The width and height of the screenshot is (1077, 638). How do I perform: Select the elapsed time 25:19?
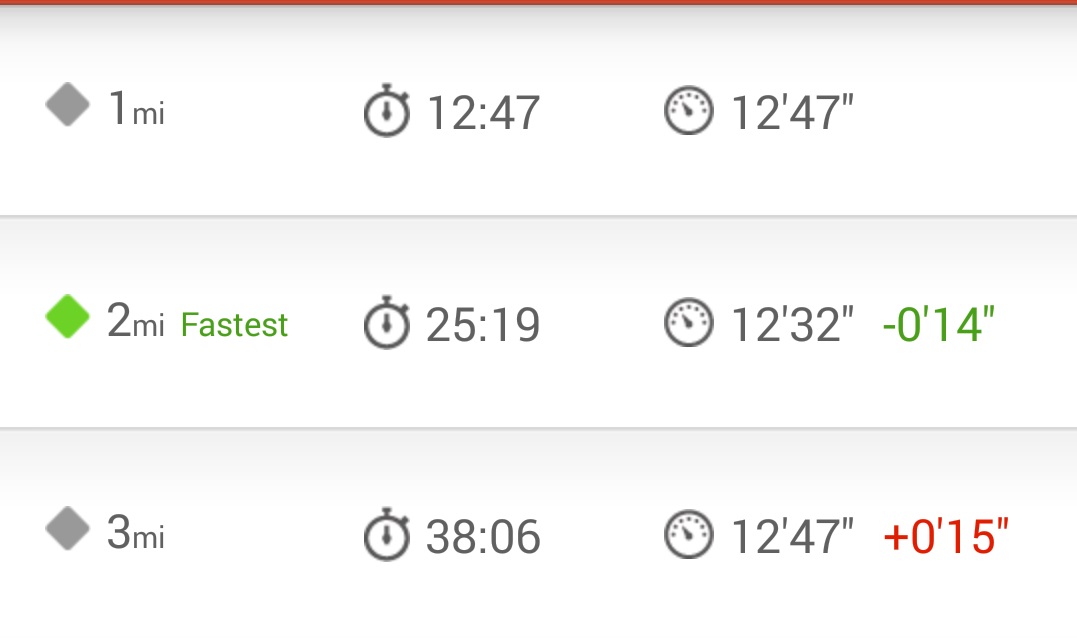click(x=483, y=325)
